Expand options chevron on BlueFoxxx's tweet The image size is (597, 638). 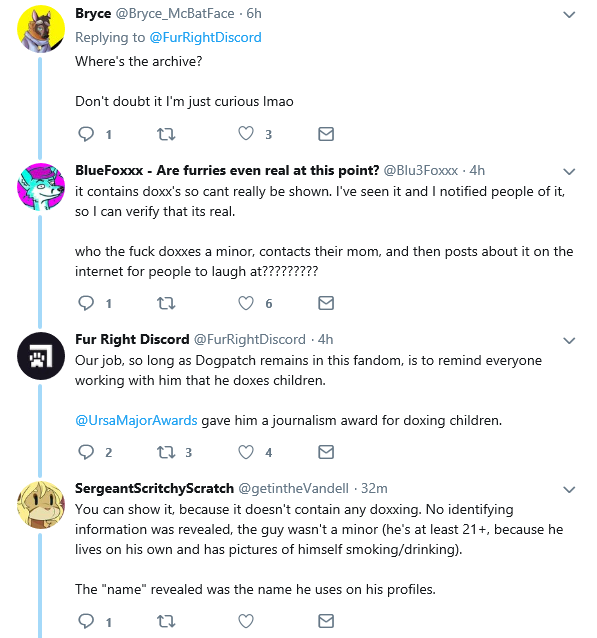tap(569, 172)
